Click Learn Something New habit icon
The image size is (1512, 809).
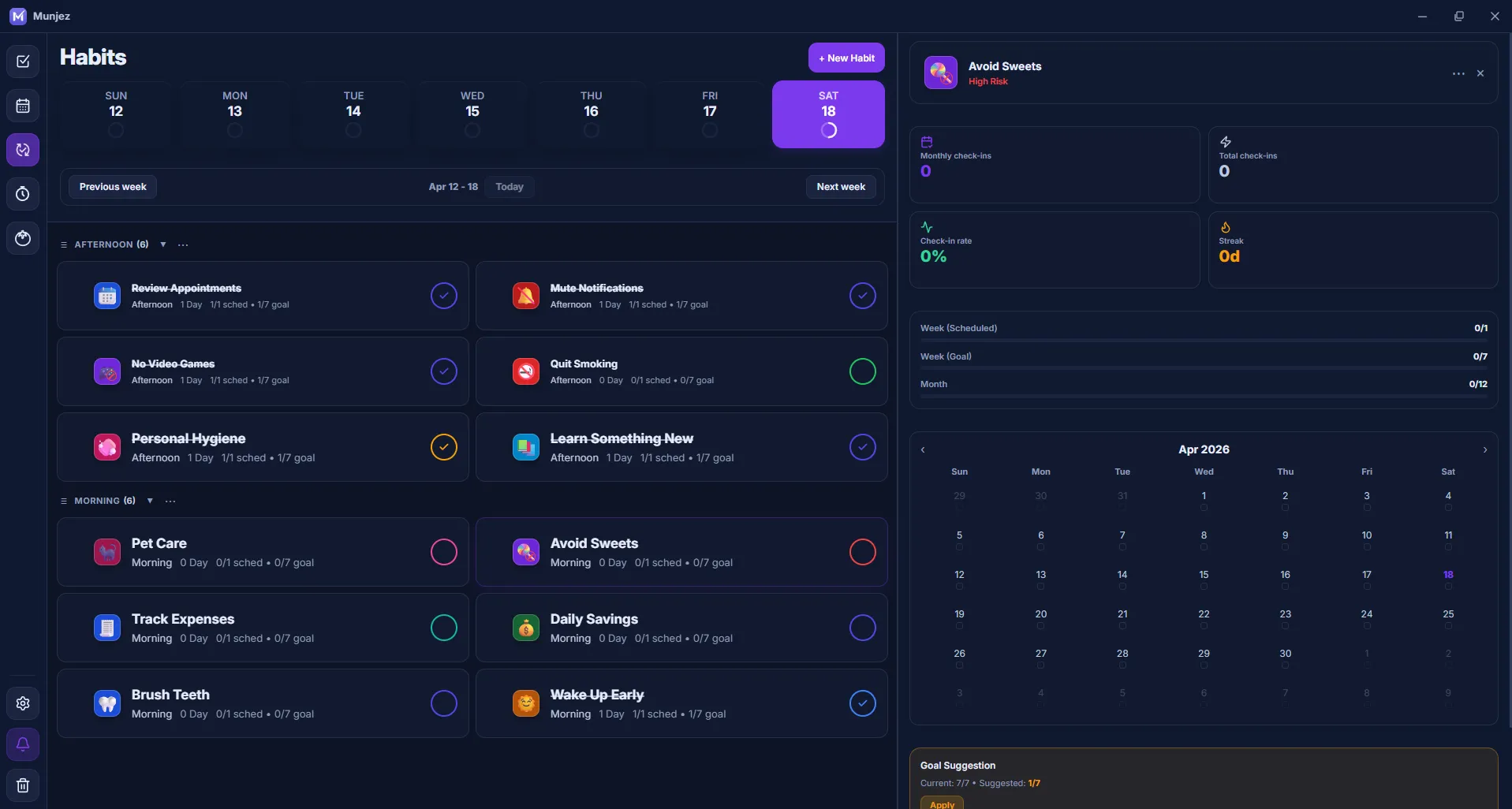[x=526, y=447]
